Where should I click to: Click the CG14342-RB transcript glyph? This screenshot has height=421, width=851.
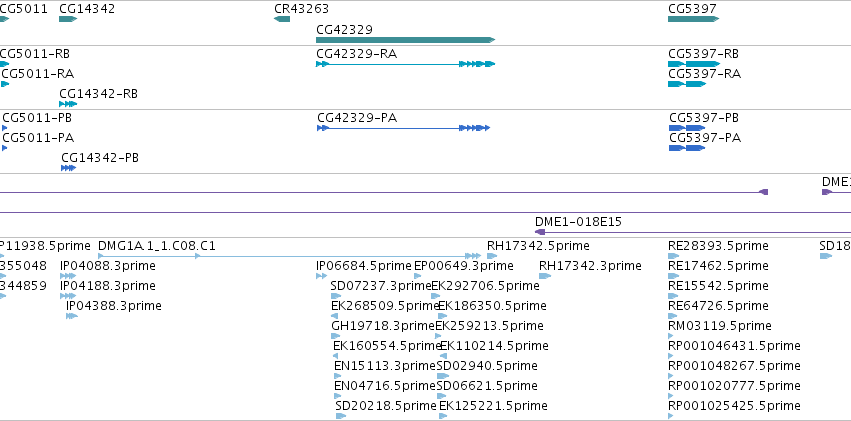68,104
